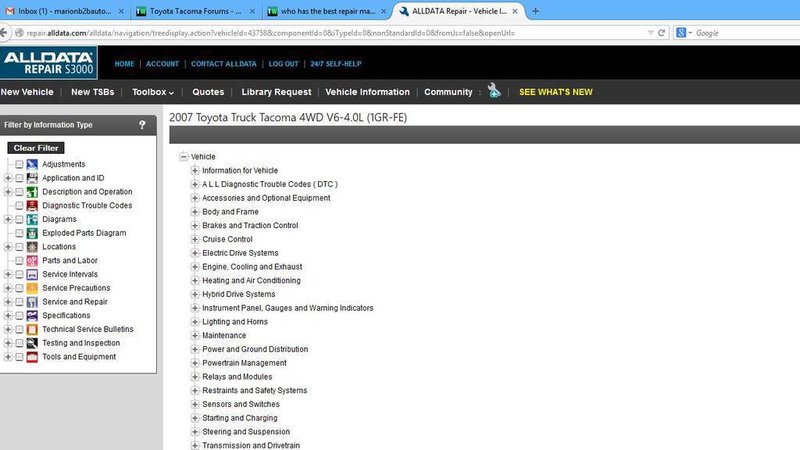800x450 pixels.
Task: Click the Google search engine icon
Action: [681, 33]
